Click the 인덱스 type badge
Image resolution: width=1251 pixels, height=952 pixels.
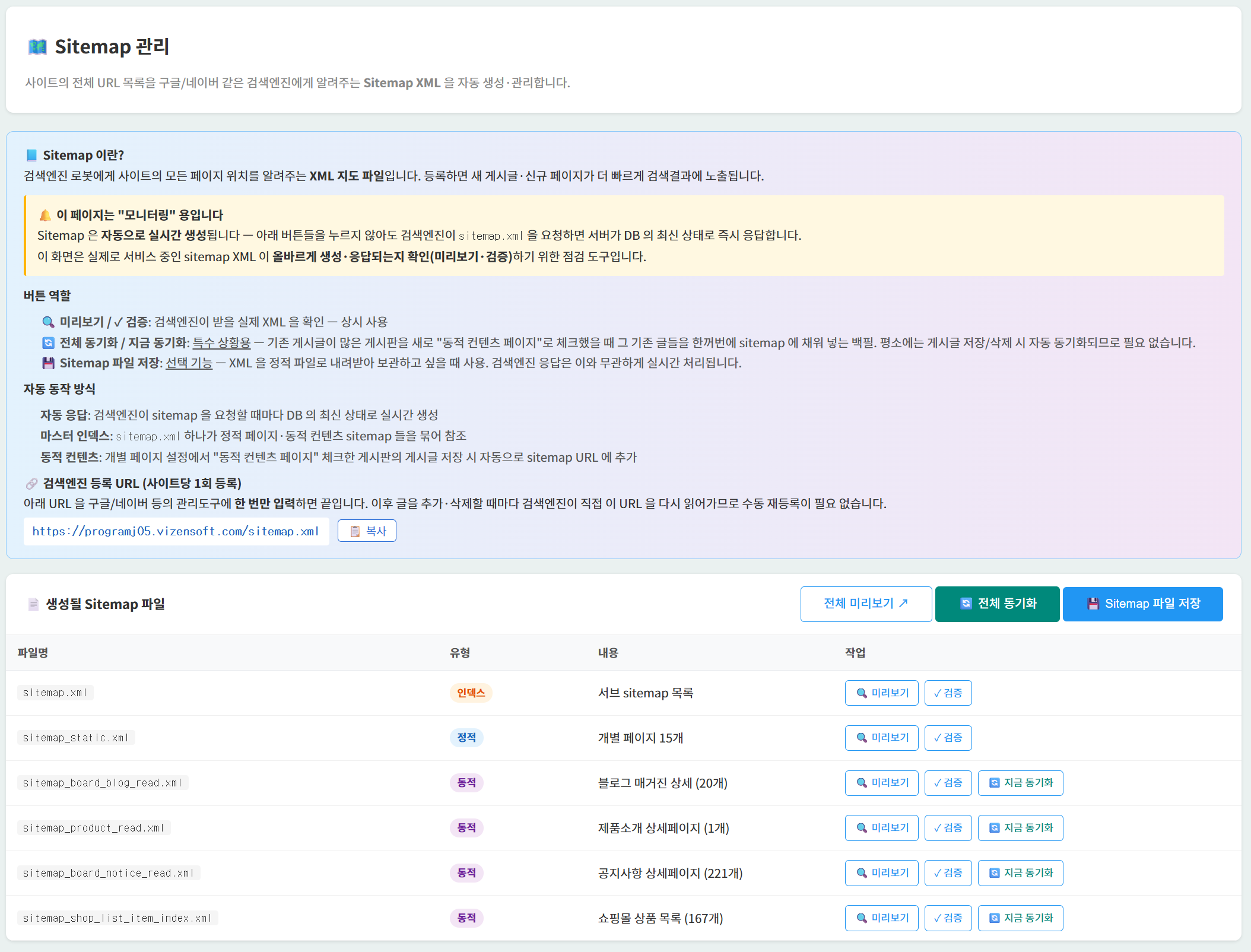point(471,693)
